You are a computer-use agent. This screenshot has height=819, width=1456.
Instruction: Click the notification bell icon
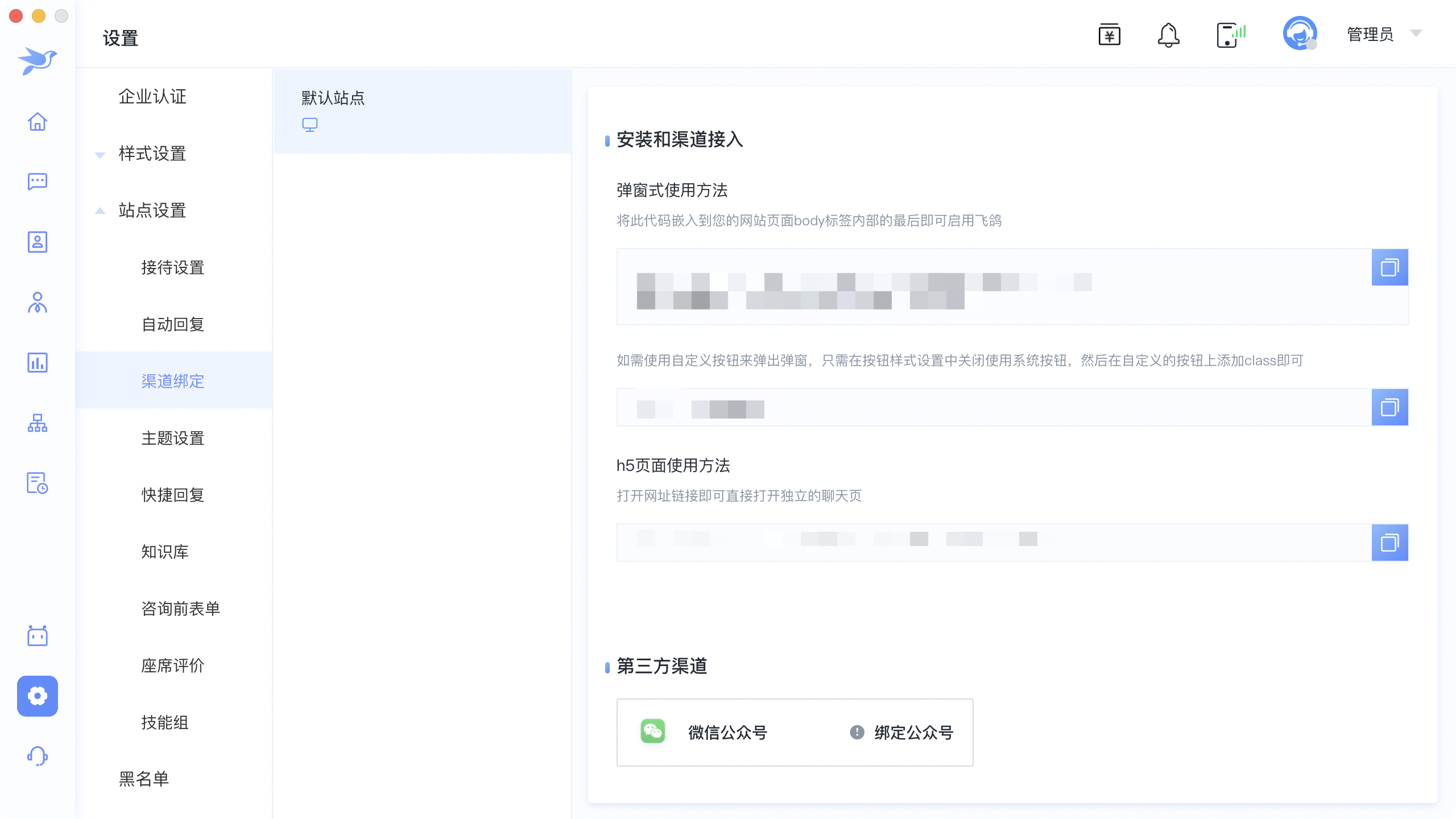(1168, 35)
